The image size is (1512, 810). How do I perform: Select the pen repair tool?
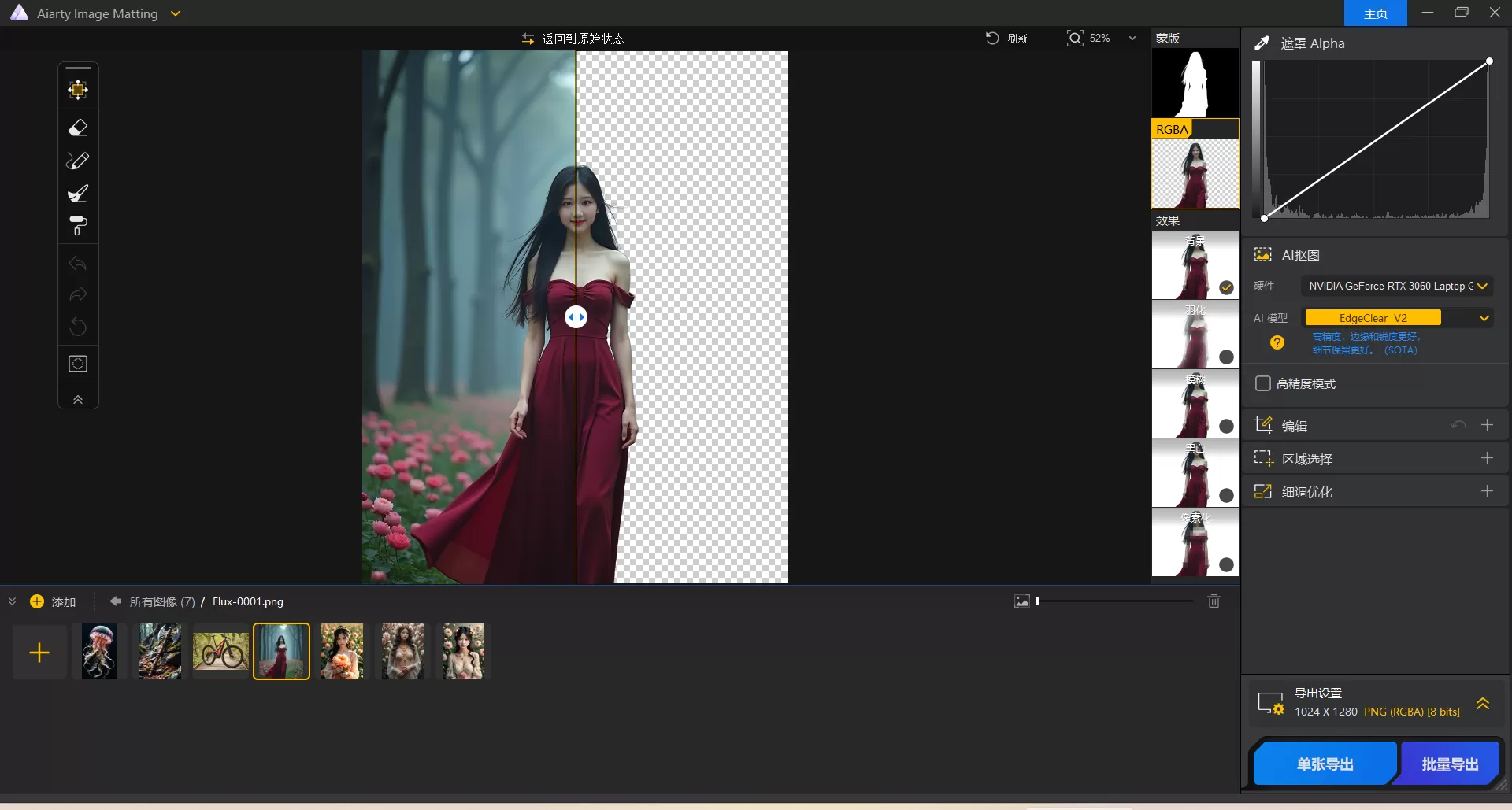click(78, 161)
